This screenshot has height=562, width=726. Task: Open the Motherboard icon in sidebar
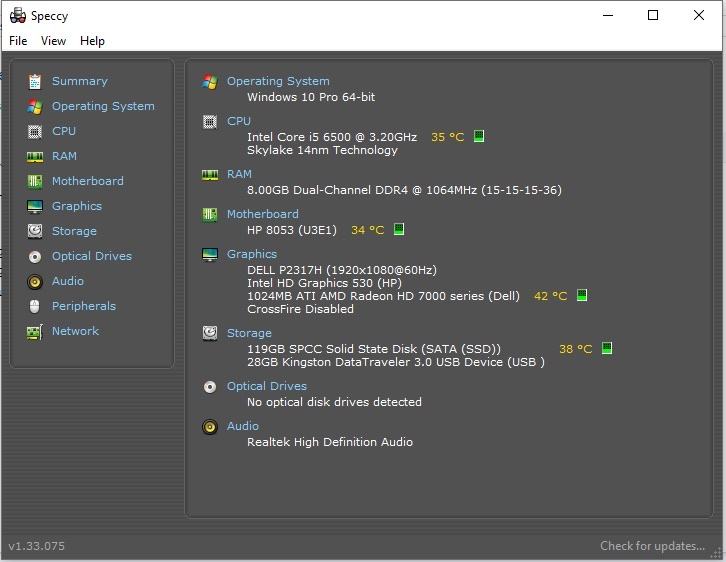[35, 181]
